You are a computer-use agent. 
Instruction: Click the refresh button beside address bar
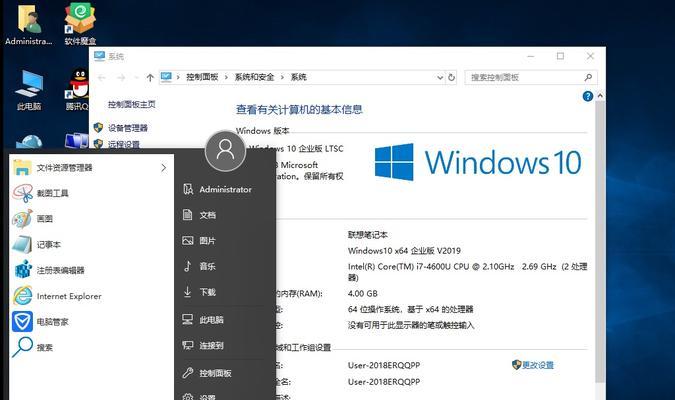451,78
